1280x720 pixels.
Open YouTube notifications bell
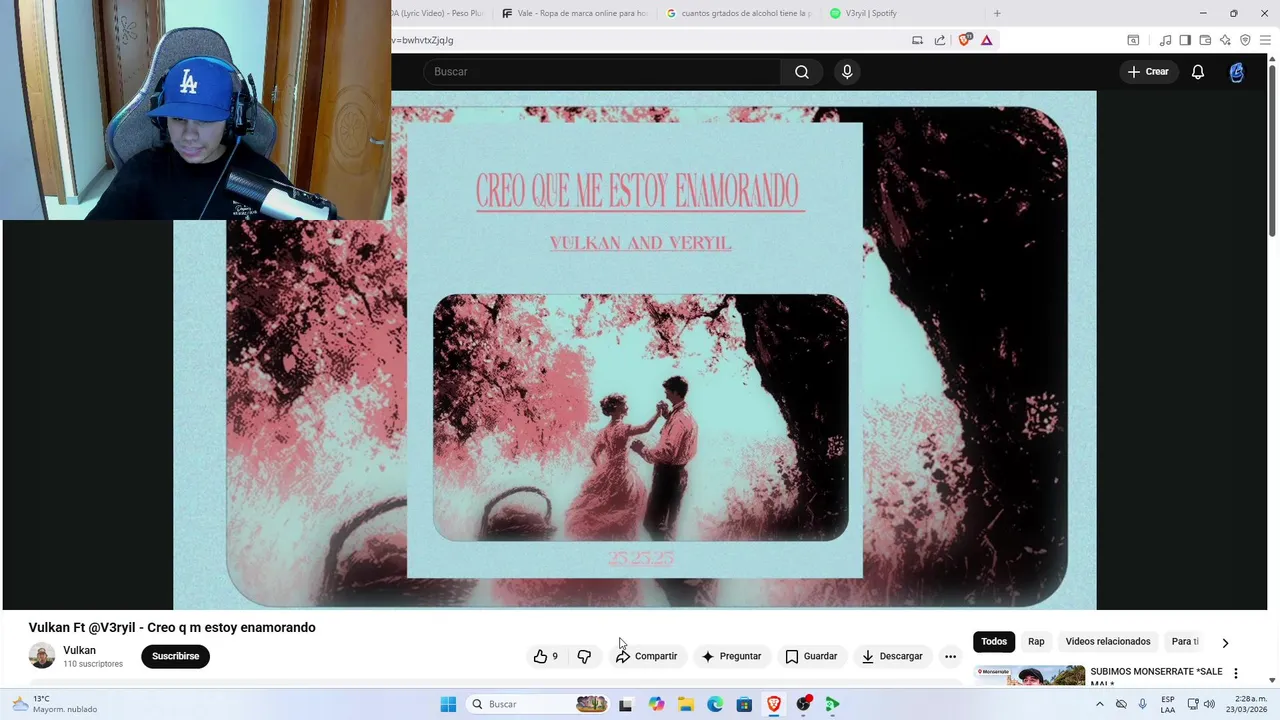[x=1198, y=72]
